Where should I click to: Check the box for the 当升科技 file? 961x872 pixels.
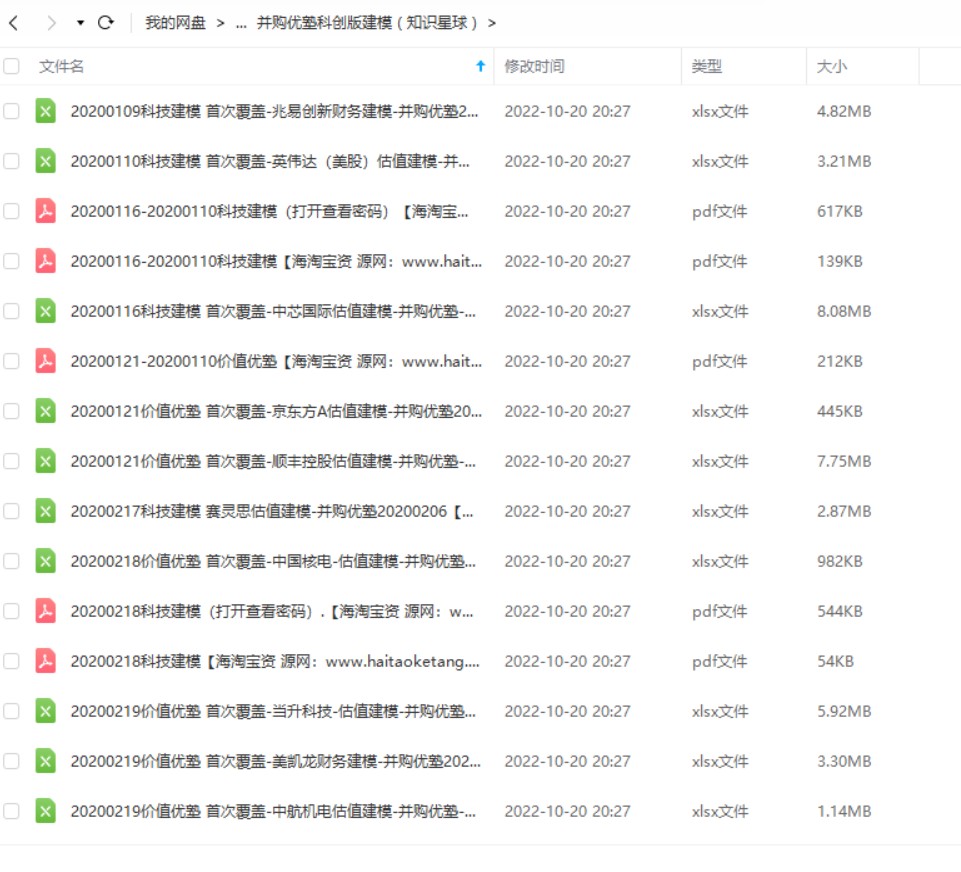pyautogui.click(x=11, y=711)
